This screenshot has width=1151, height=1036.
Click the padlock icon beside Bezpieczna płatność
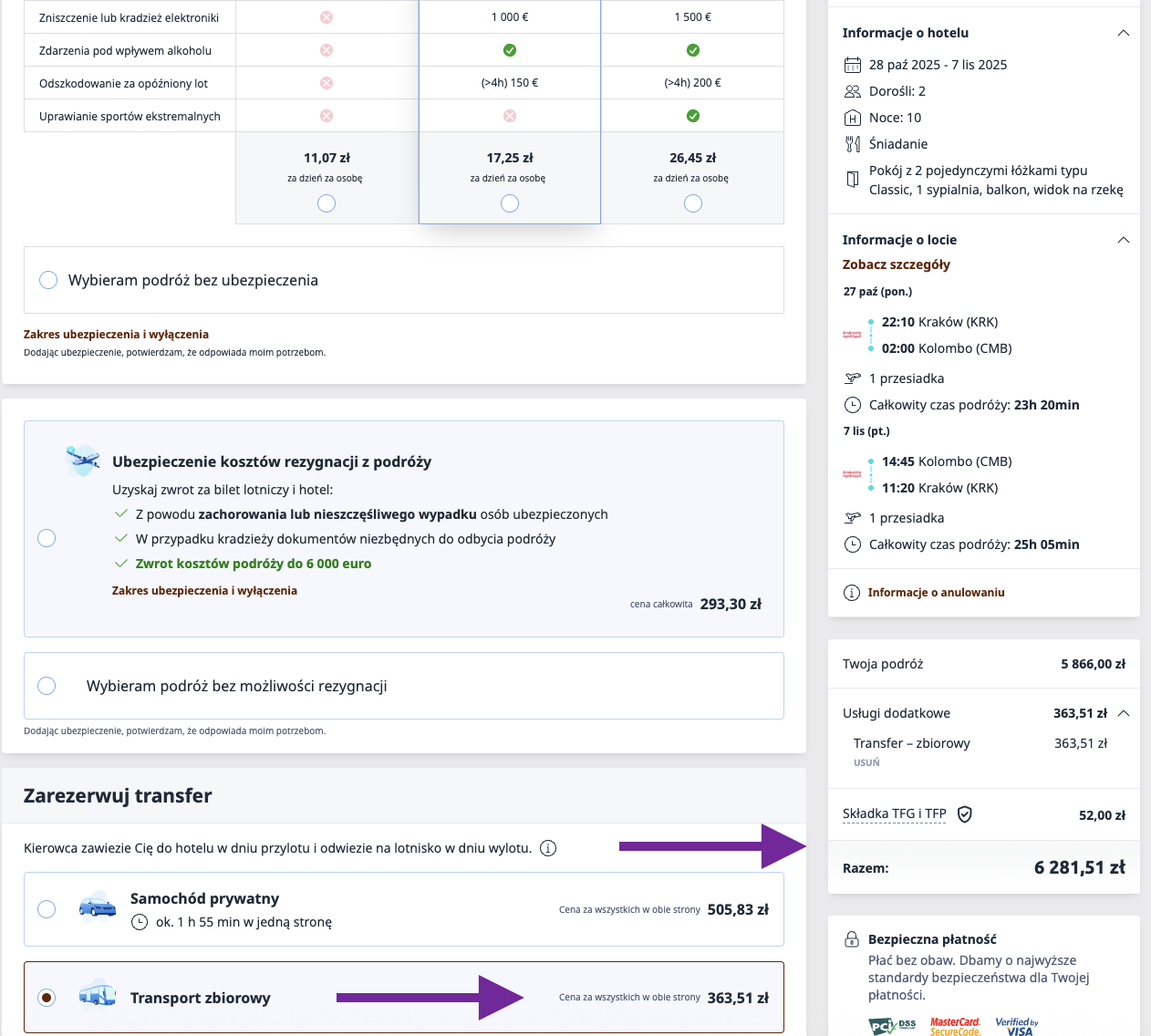tap(852, 939)
